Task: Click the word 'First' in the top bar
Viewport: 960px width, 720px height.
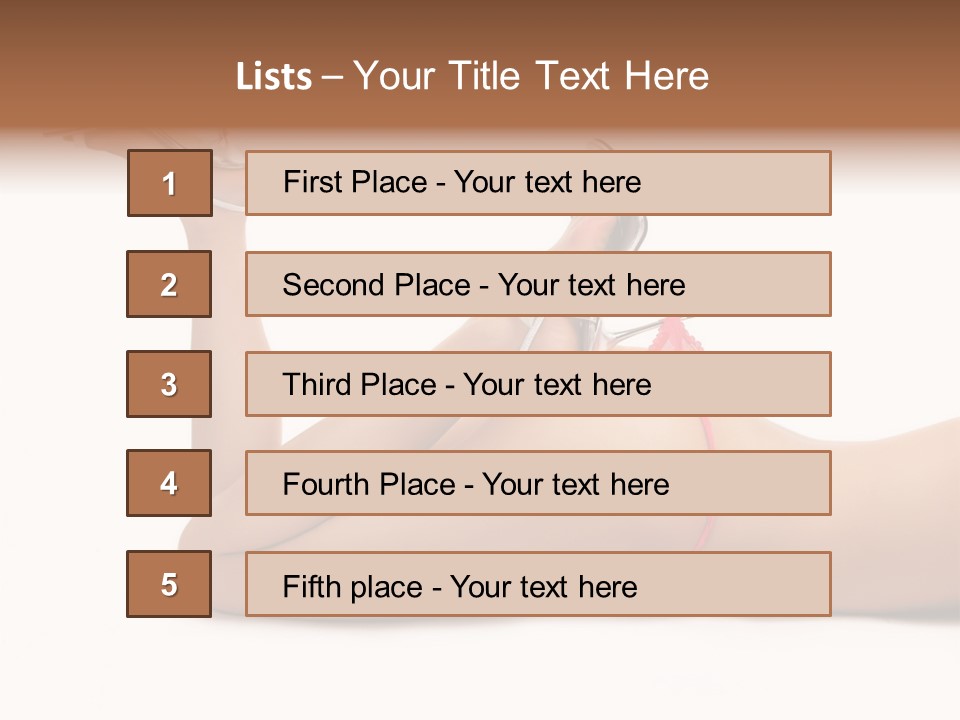Action: 312,182
